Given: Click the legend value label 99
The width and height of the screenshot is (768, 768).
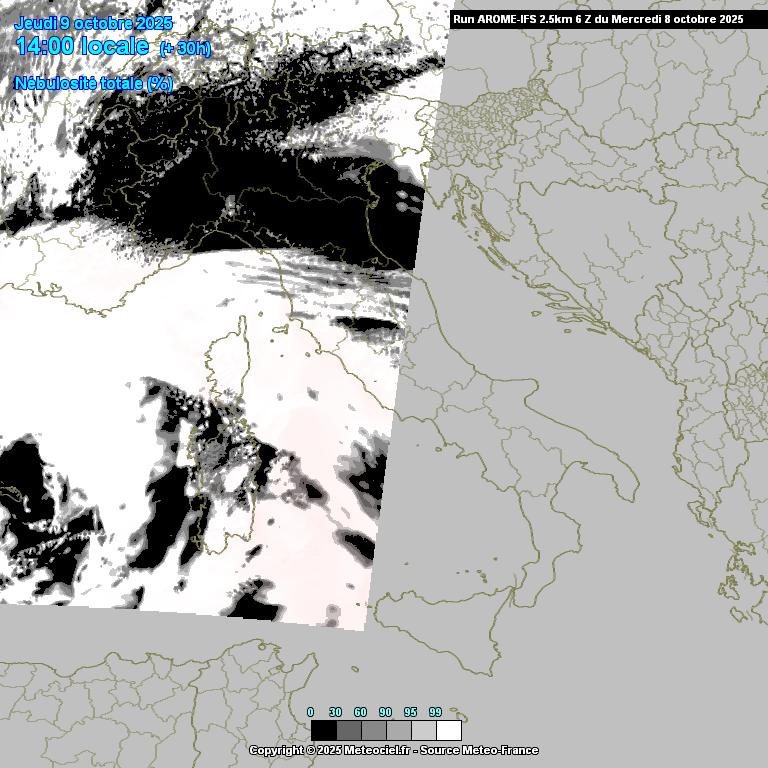Looking at the screenshot, I should click(x=435, y=712).
